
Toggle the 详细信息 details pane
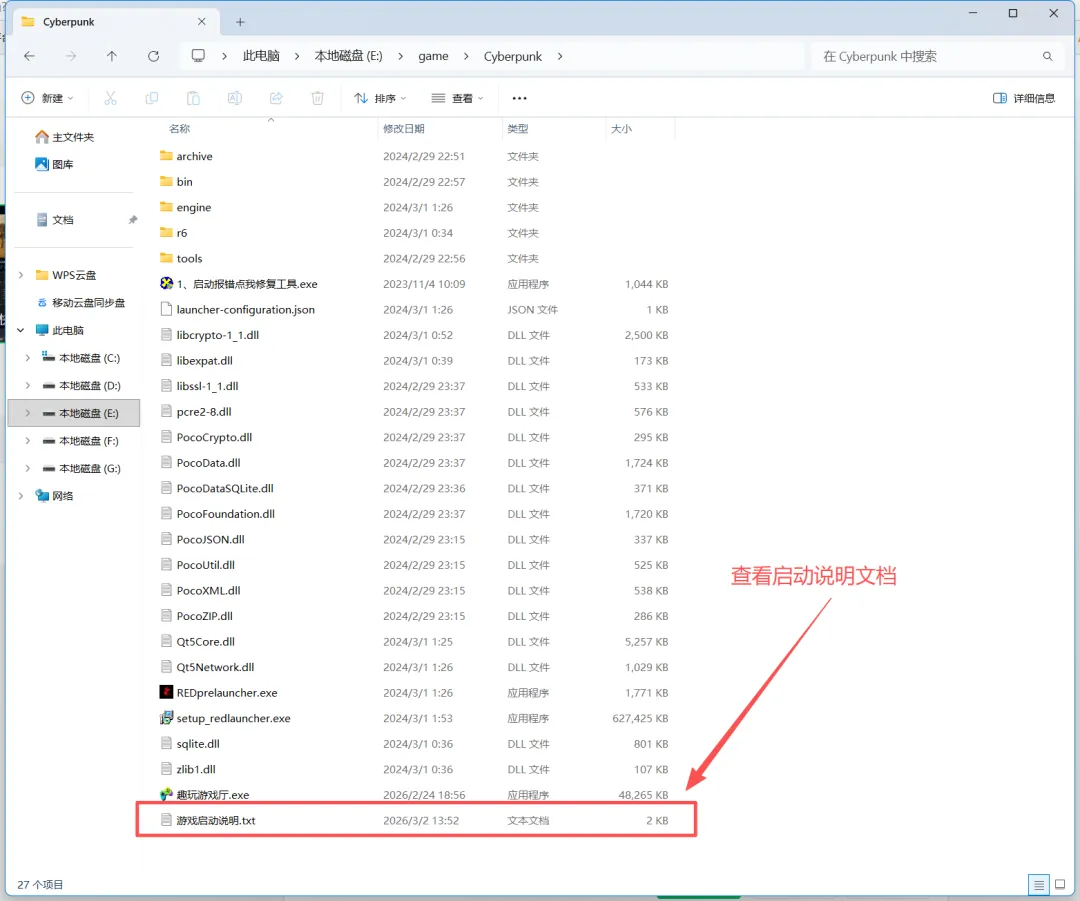[1024, 99]
